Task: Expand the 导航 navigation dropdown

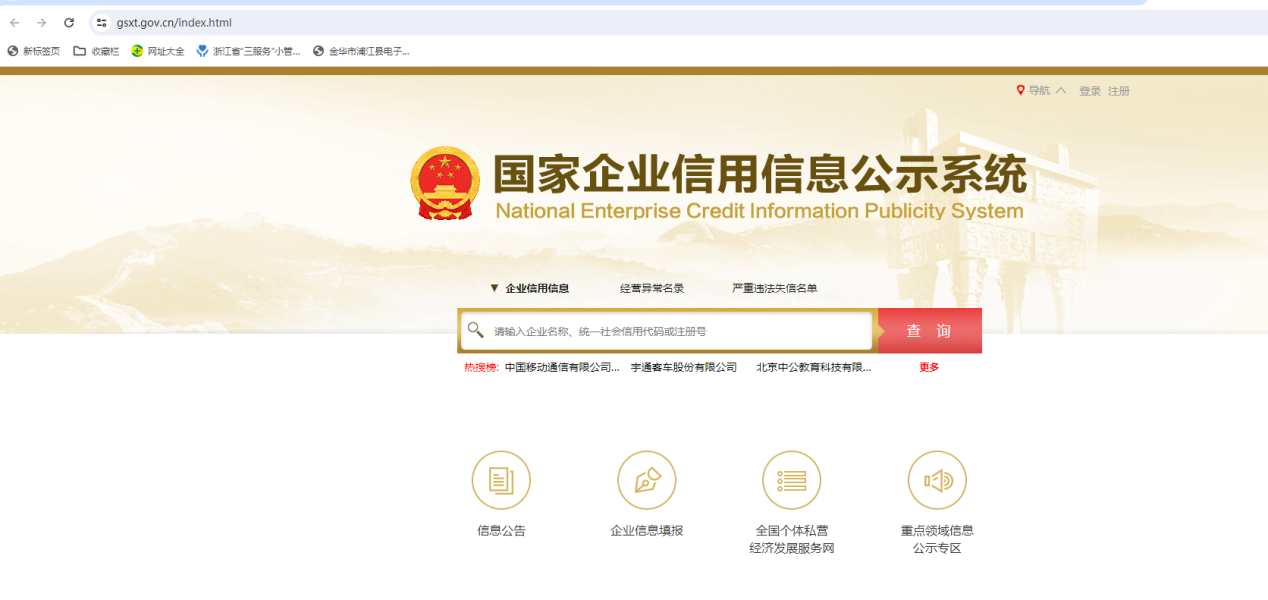Action: pos(1041,91)
